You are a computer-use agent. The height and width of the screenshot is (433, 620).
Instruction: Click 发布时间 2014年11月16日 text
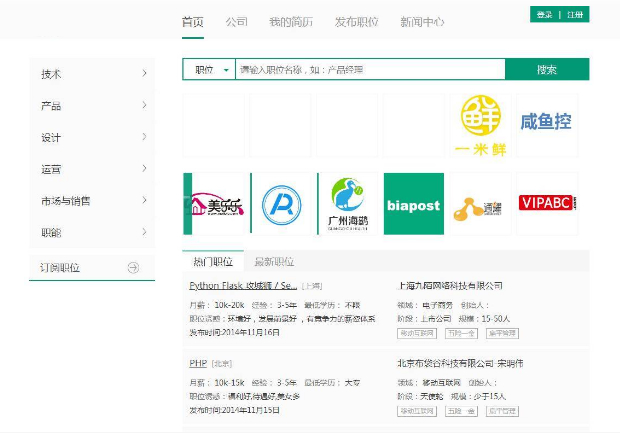[234, 332]
